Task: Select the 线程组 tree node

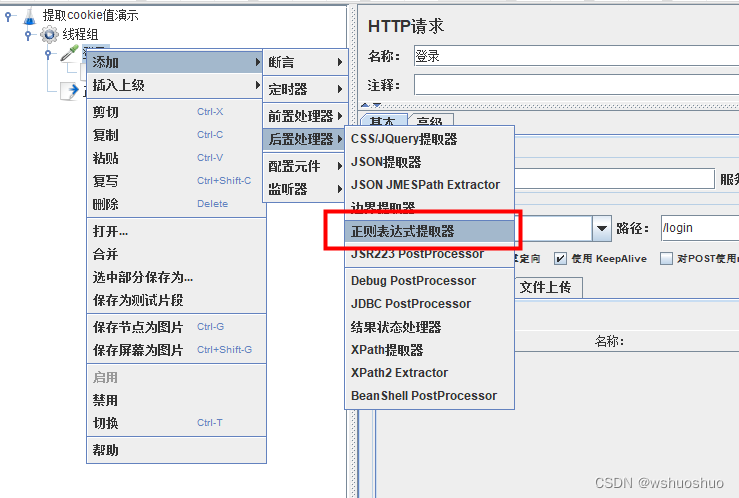Action: tap(80, 34)
